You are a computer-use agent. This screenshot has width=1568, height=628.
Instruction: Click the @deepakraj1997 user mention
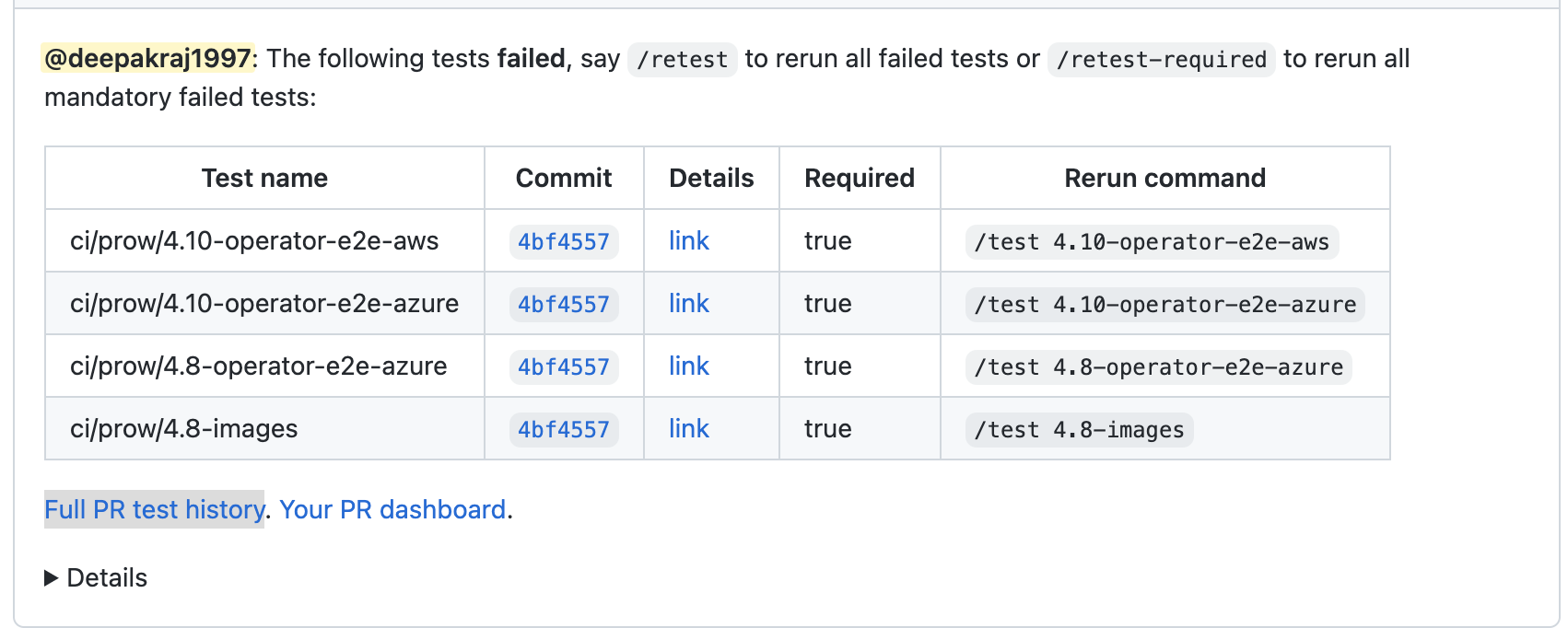tap(147, 59)
